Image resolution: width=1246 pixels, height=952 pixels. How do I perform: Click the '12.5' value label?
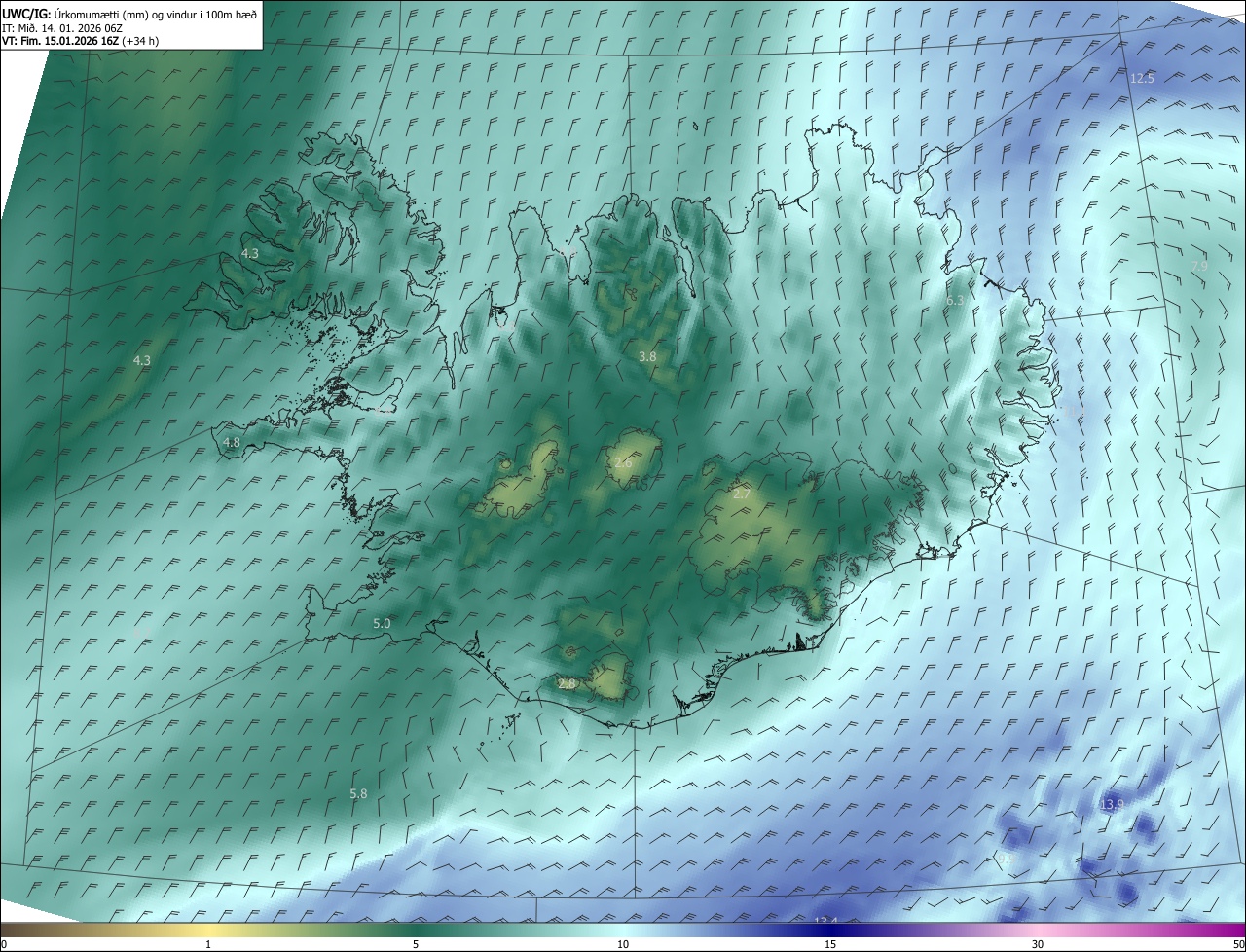tap(1142, 78)
